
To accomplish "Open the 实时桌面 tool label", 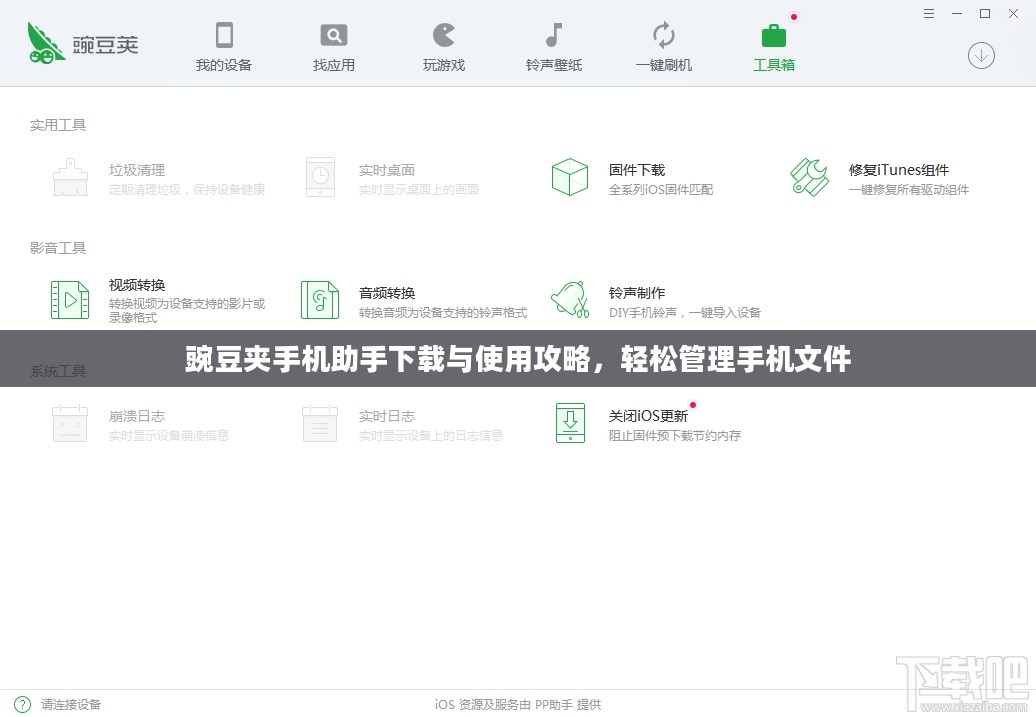I will point(387,170).
